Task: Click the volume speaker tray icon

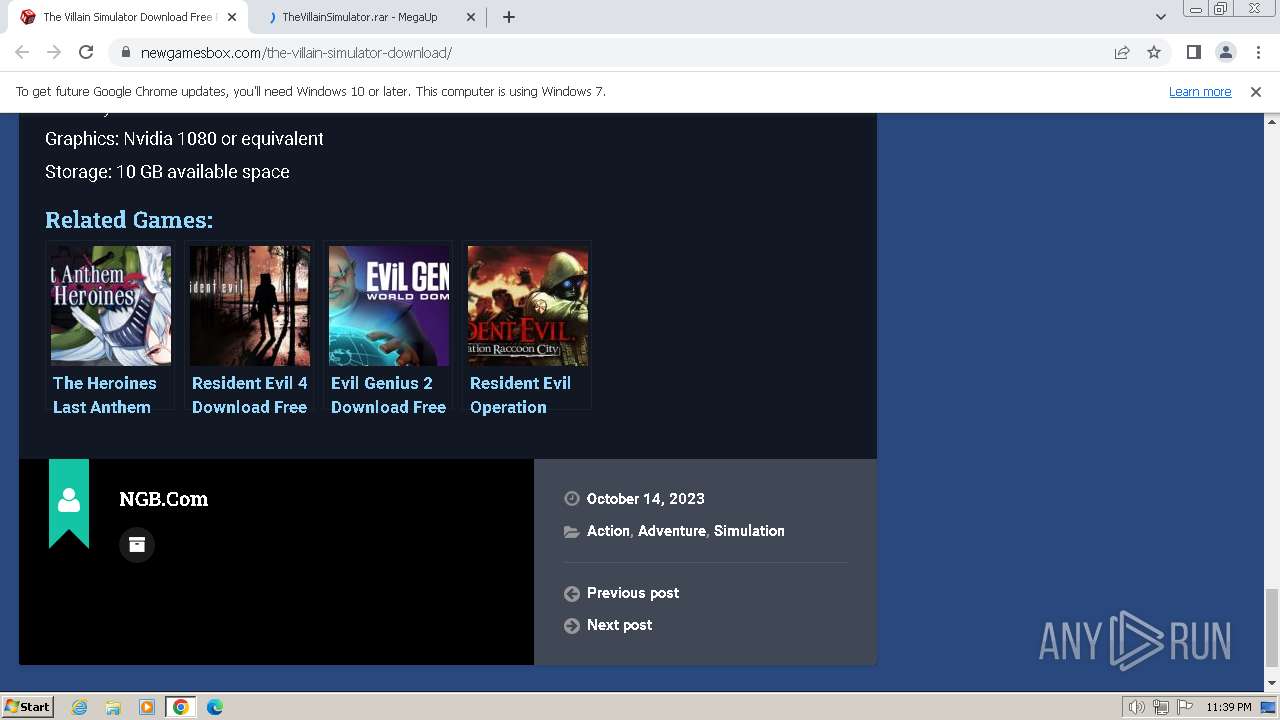Action: pyautogui.click(x=1137, y=707)
